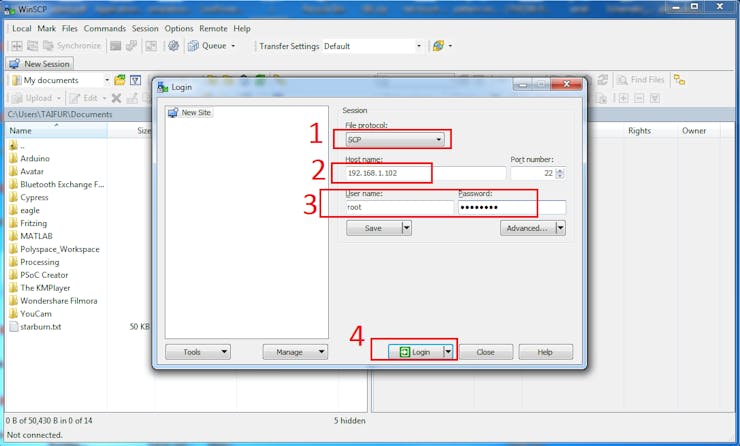Select the MATLAB folder icon

tap(14, 236)
